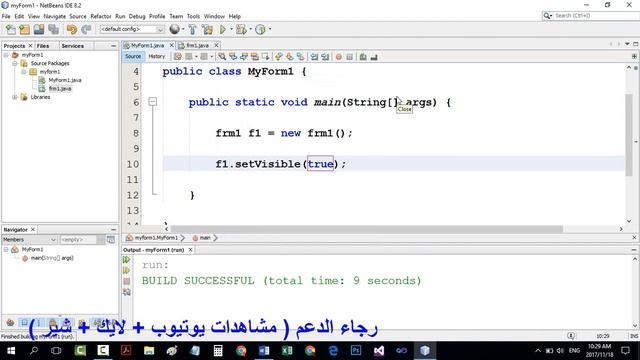The image size is (640, 360).
Task: Toggle Rectangular Selection icon in editor toolbar
Action: (266, 57)
